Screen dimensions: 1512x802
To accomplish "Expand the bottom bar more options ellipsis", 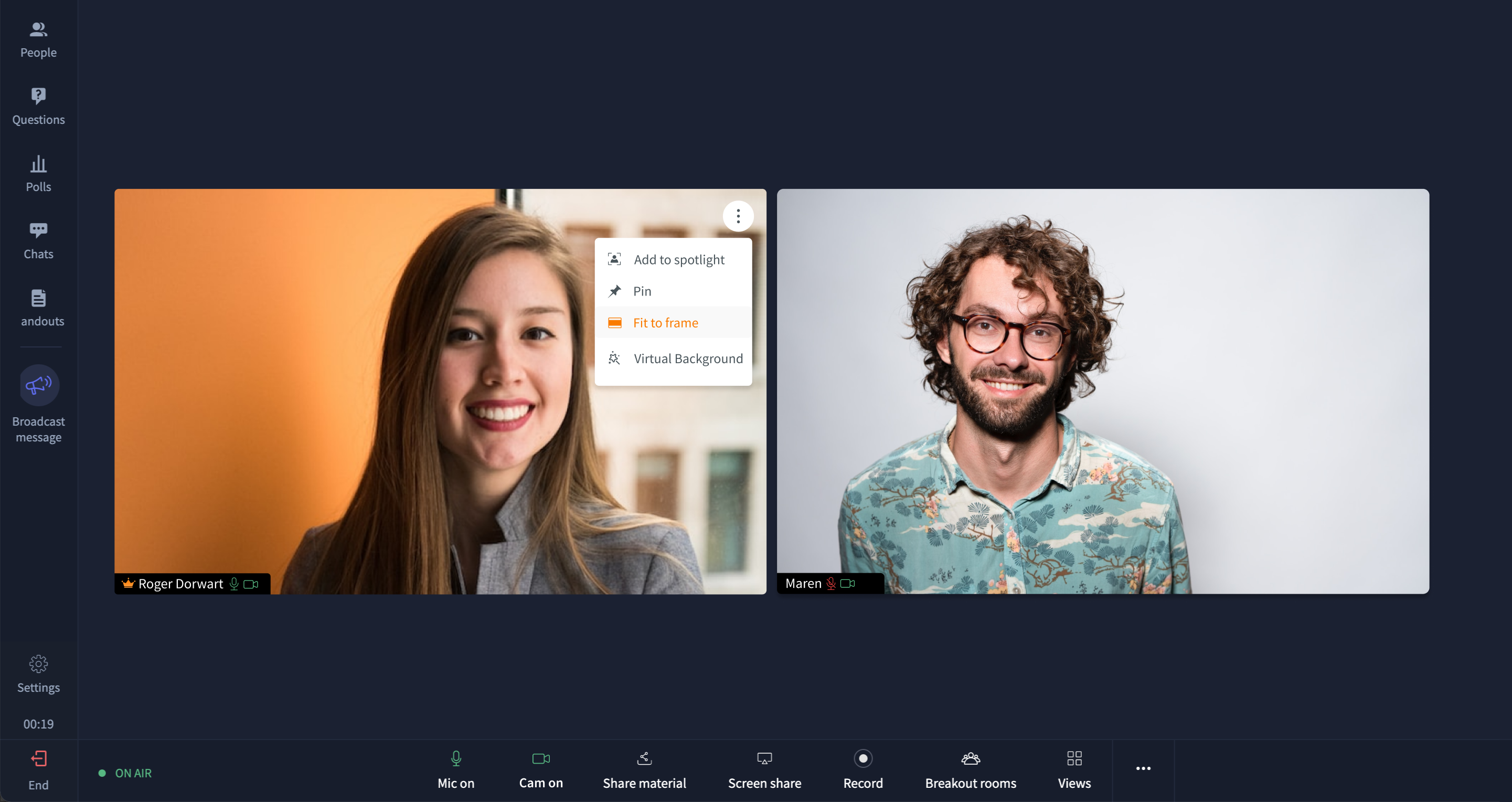I will pyautogui.click(x=1142, y=768).
